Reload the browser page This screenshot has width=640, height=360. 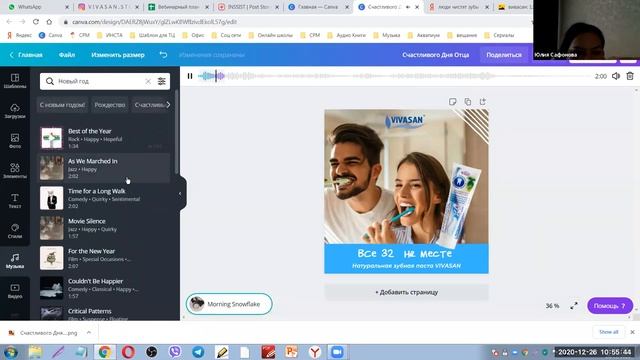point(36,22)
